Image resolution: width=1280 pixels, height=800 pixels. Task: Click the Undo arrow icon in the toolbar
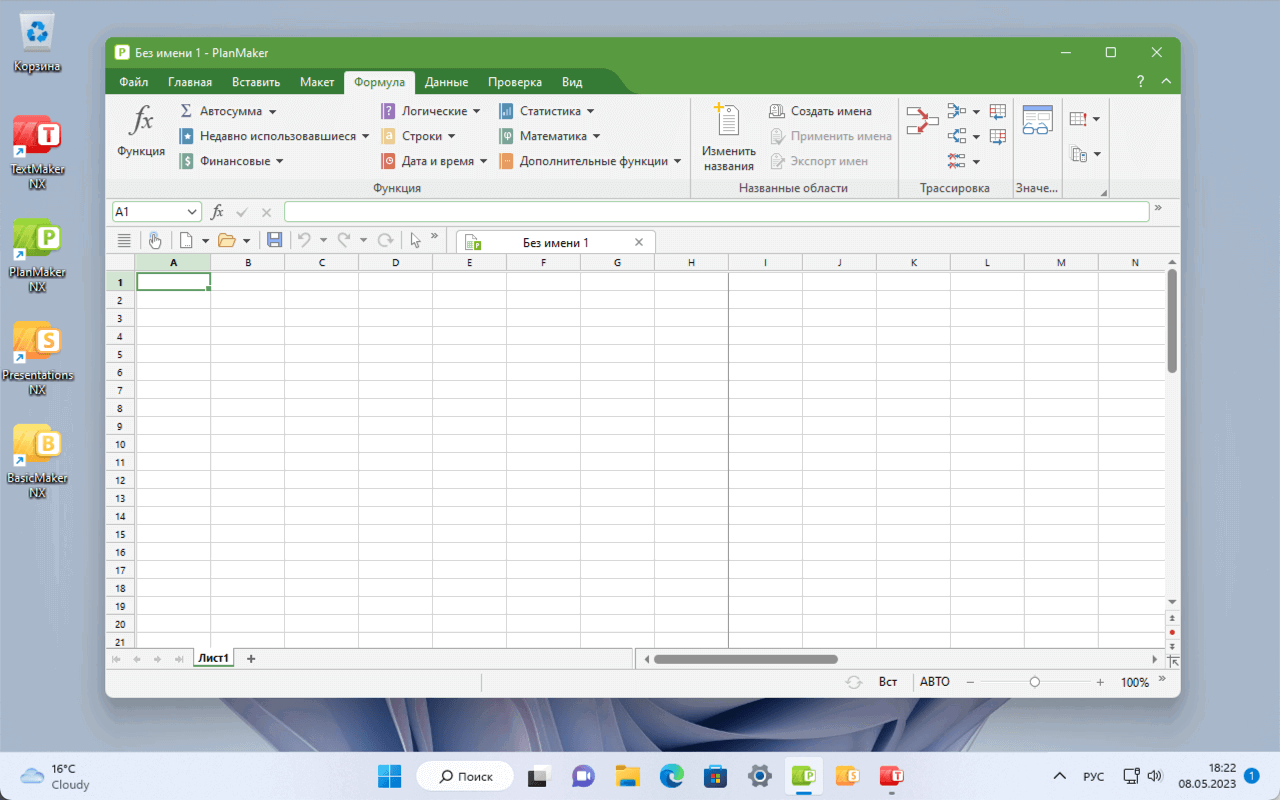[x=304, y=240]
